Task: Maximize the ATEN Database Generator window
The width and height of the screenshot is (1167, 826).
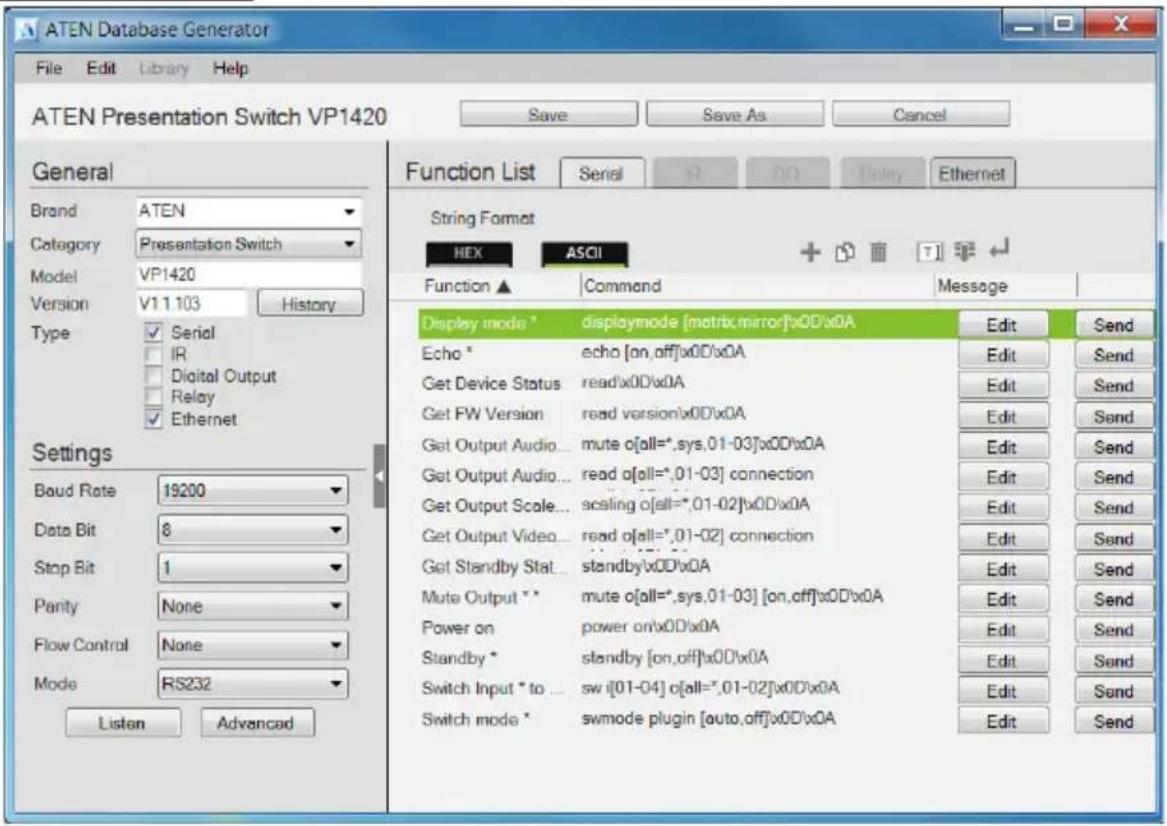Action: (x=1064, y=25)
